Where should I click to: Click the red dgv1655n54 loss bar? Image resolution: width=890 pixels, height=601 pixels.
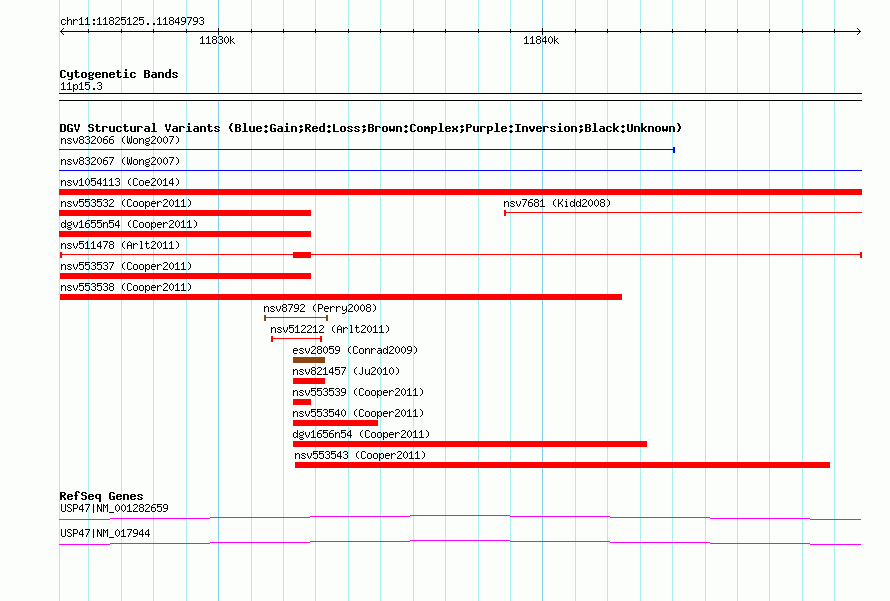(185, 234)
